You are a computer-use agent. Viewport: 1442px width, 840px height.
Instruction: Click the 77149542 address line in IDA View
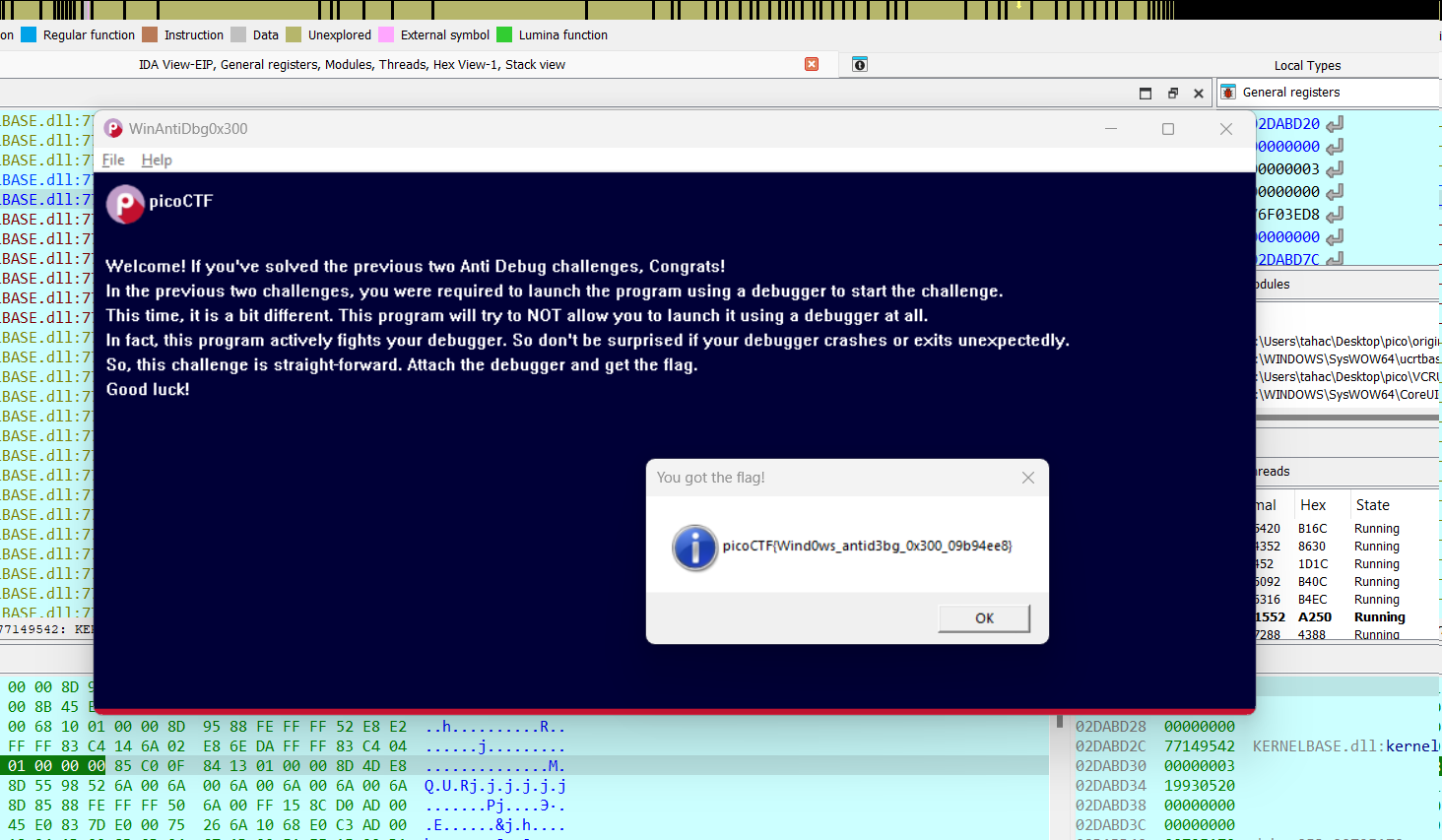[x=46, y=629]
